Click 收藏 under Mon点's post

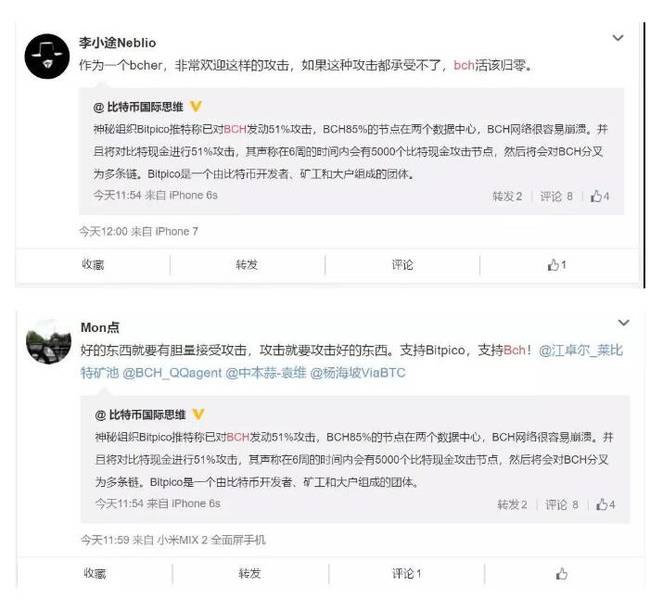tap(95, 574)
